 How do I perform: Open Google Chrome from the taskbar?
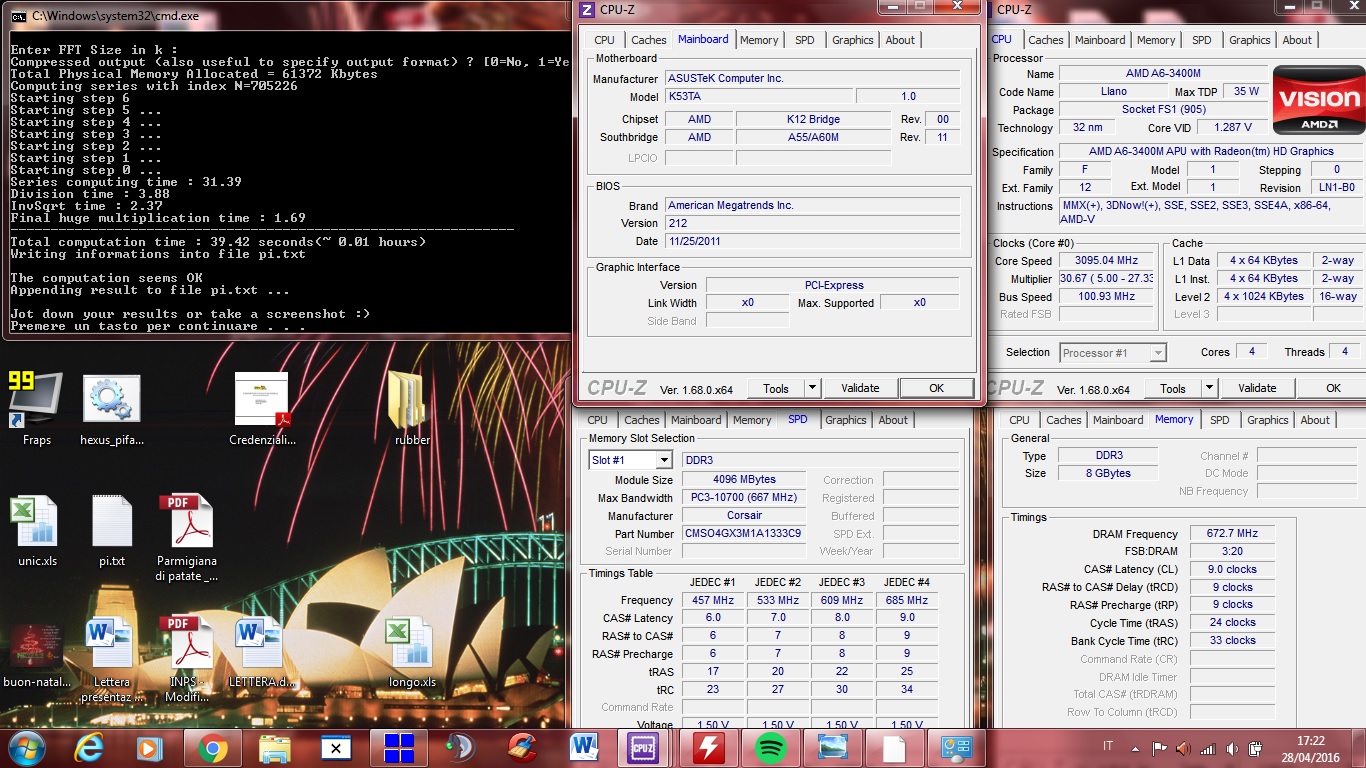click(x=211, y=747)
